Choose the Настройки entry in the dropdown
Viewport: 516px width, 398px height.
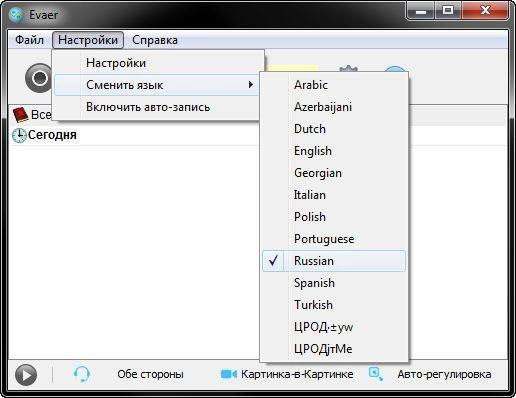pyautogui.click(x=157, y=63)
